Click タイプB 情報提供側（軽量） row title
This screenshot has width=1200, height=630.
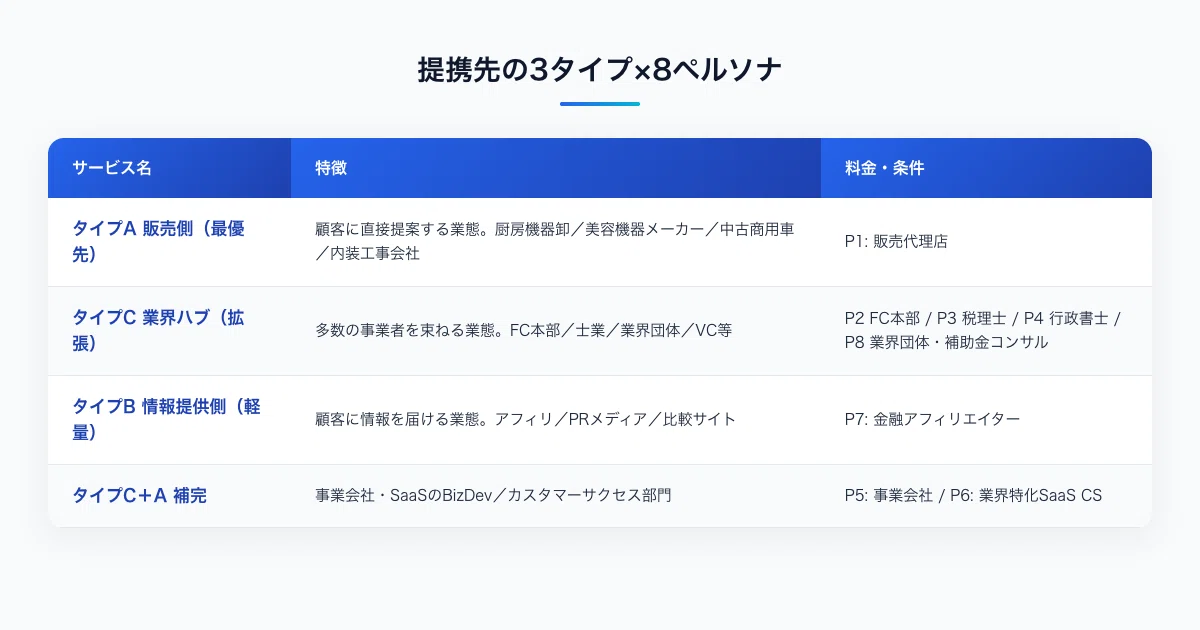[166, 419]
